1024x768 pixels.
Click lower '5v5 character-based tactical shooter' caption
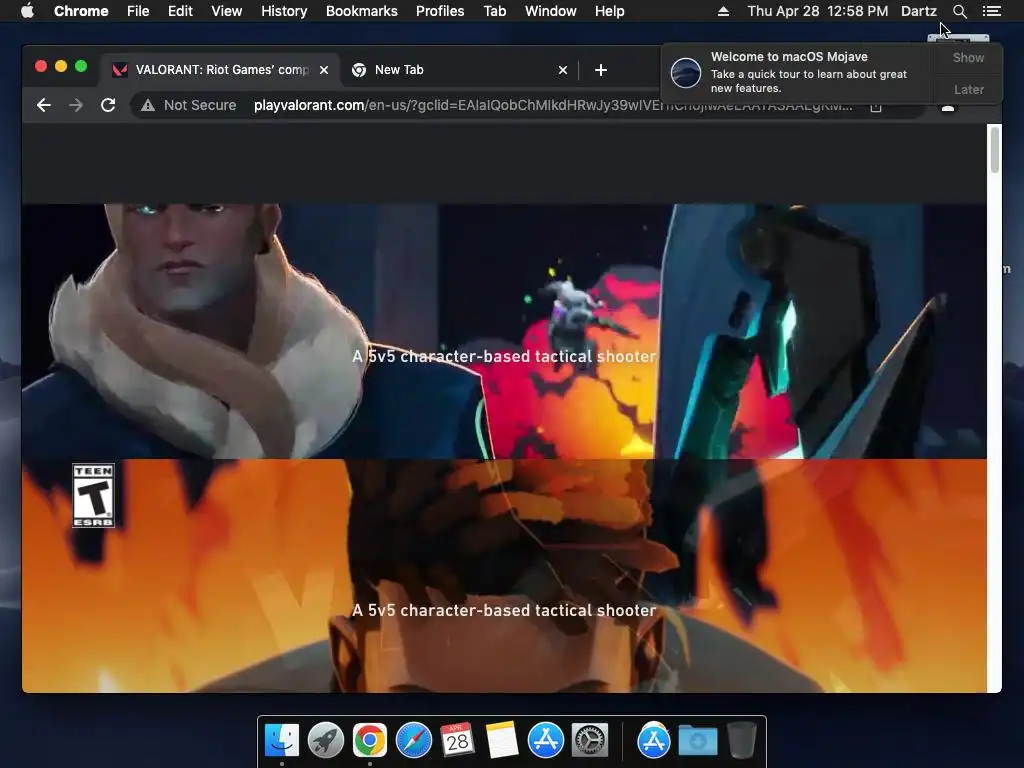[504, 610]
